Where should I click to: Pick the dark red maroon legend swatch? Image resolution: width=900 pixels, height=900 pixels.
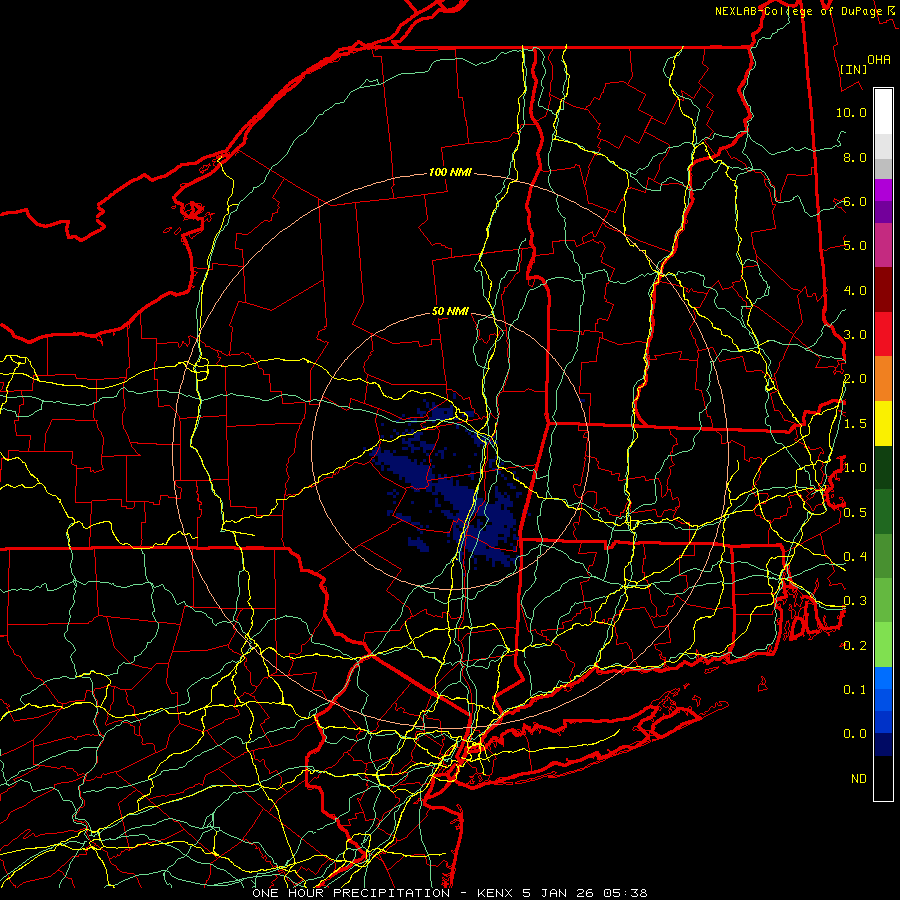pos(883,289)
